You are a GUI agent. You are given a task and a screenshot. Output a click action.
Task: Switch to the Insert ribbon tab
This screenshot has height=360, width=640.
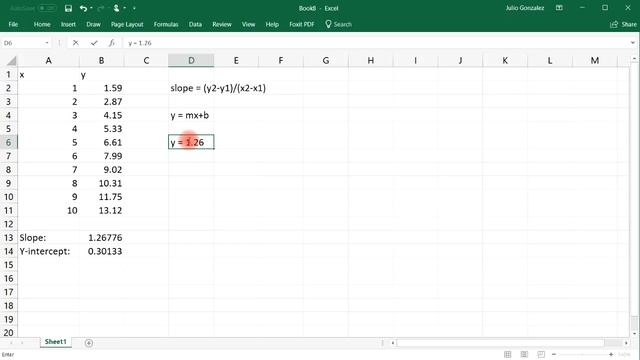68,24
